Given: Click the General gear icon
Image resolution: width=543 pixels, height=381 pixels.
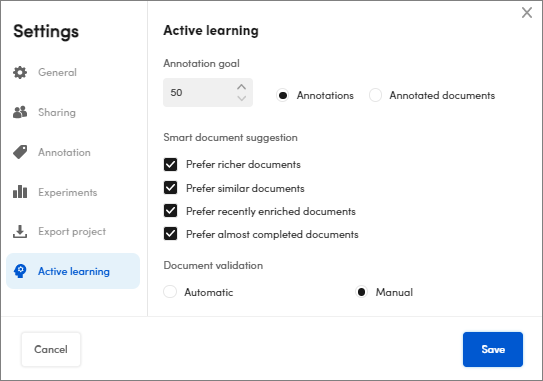Looking at the screenshot, I should [20, 72].
